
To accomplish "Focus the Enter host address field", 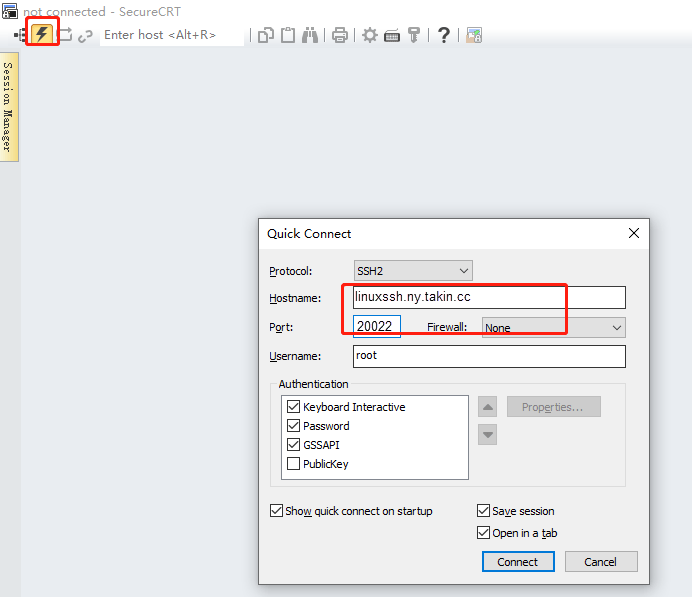I will point(172,35).
